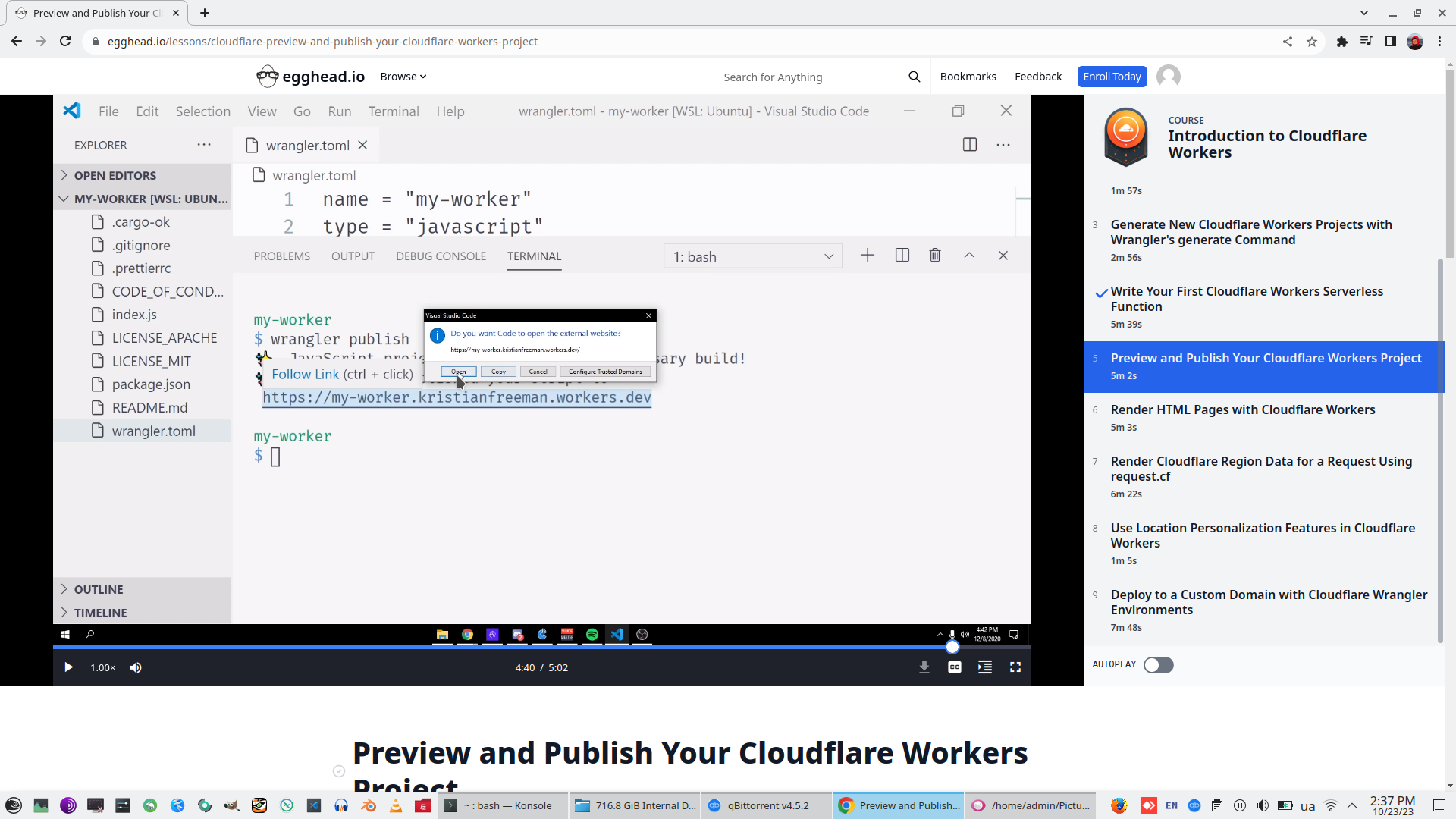Open the Browse dropdown menu
This screenshot has height=819, width=1456.
coord(403,77)
